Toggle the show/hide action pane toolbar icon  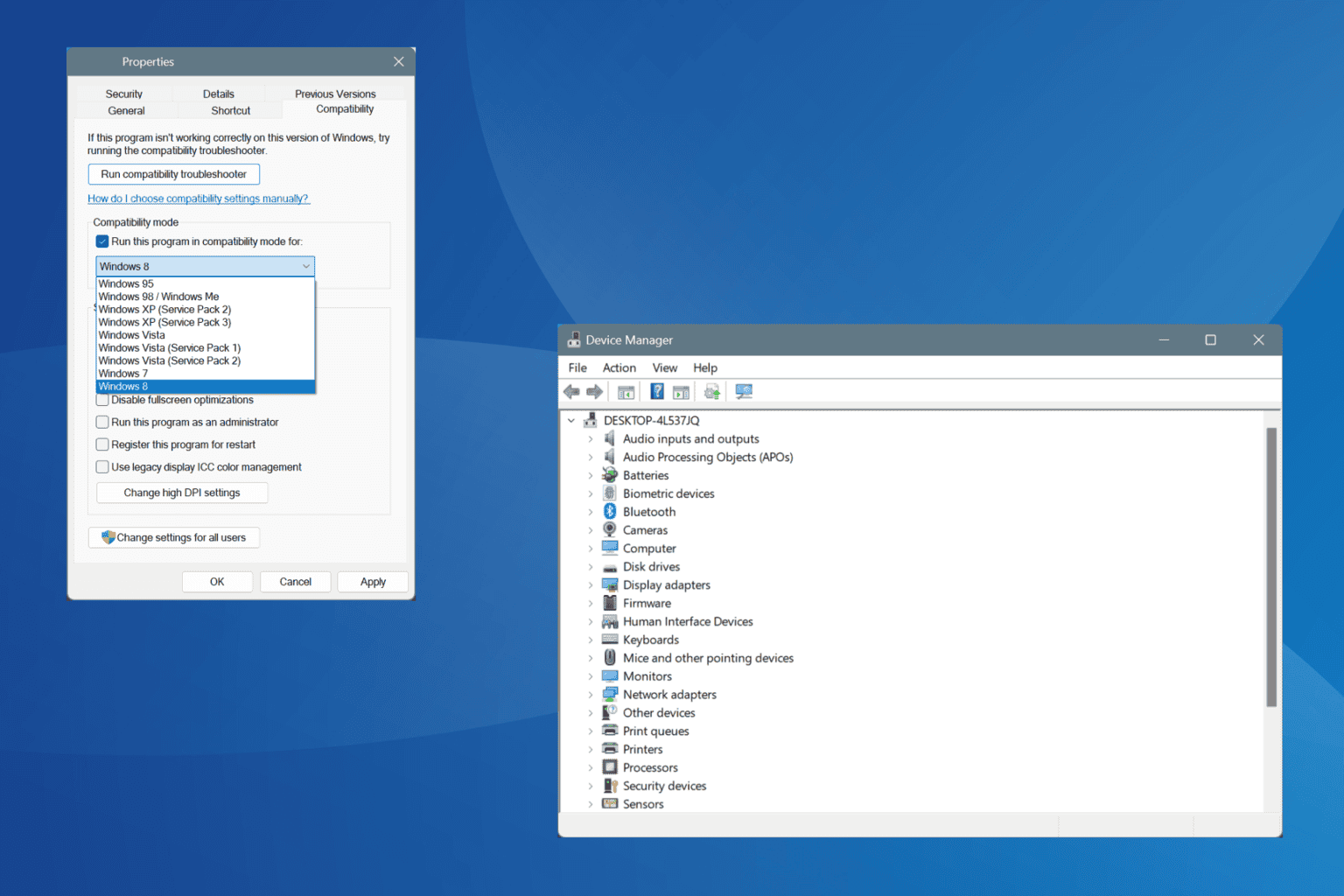click(x=681, y=392)
